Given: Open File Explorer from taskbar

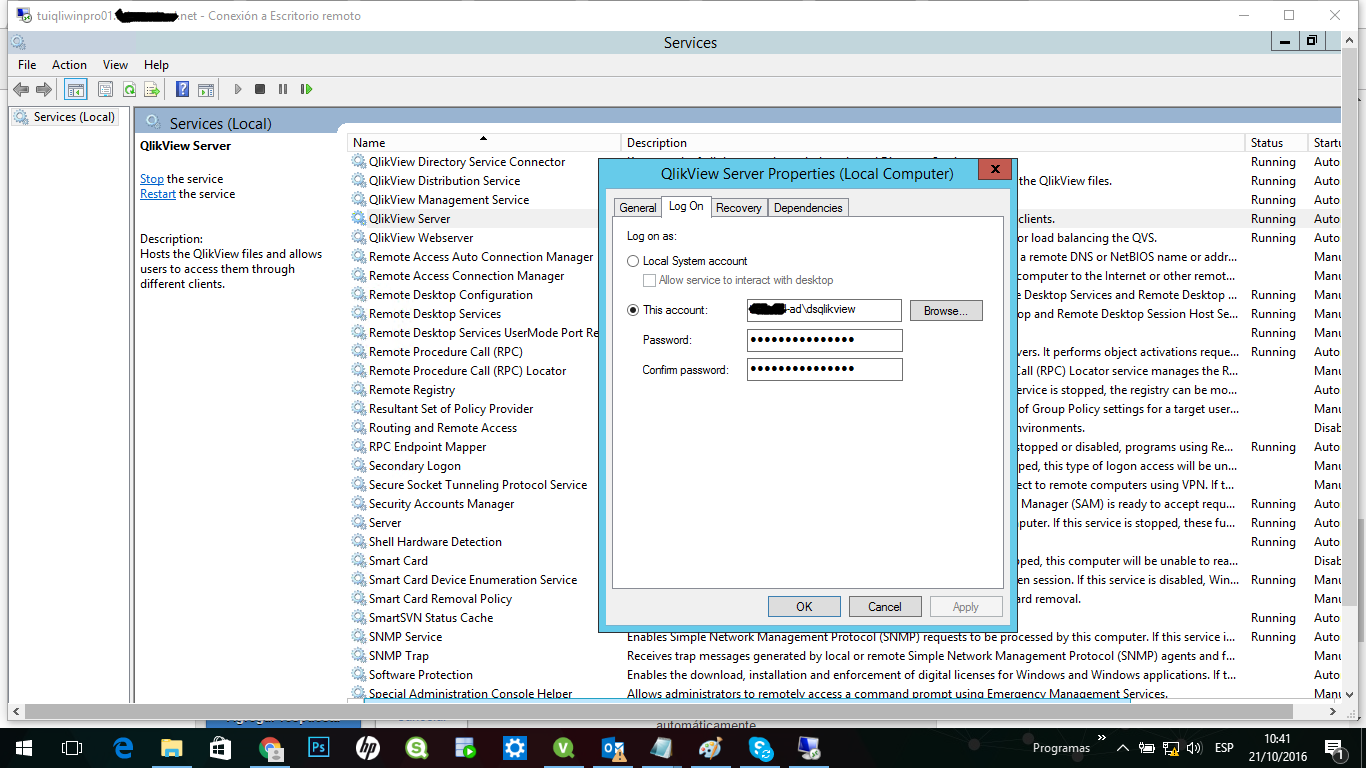Looking at the screenshot, I should 172,748.
